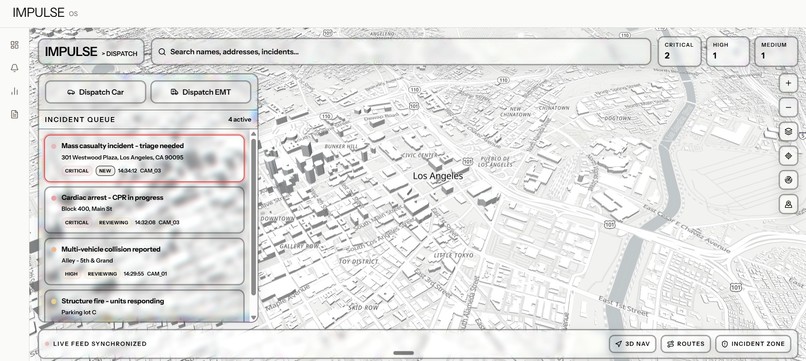Screen dimensions: 806x361
Task: Open analytics bar chart icon in sidebar
Action: coord(14,91)
